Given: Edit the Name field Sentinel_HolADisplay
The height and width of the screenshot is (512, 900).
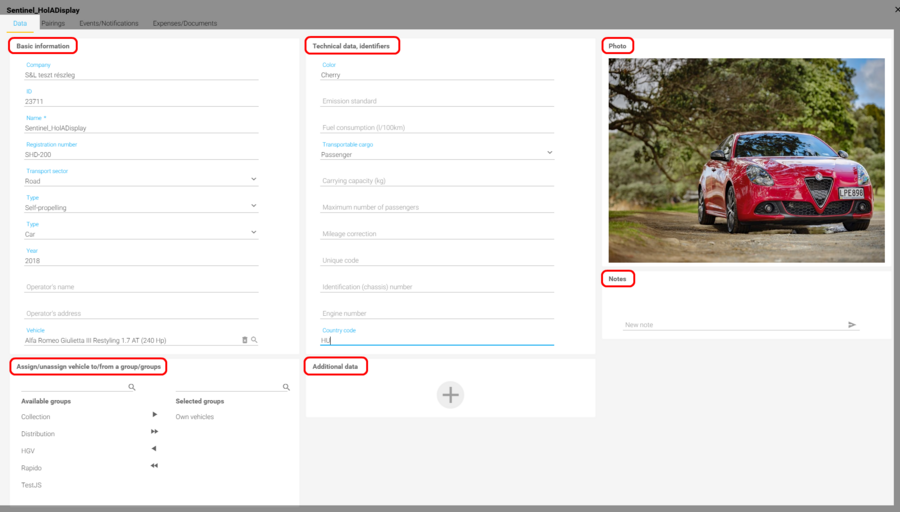Looking at the screenshot, I should [x=141, y=127].
